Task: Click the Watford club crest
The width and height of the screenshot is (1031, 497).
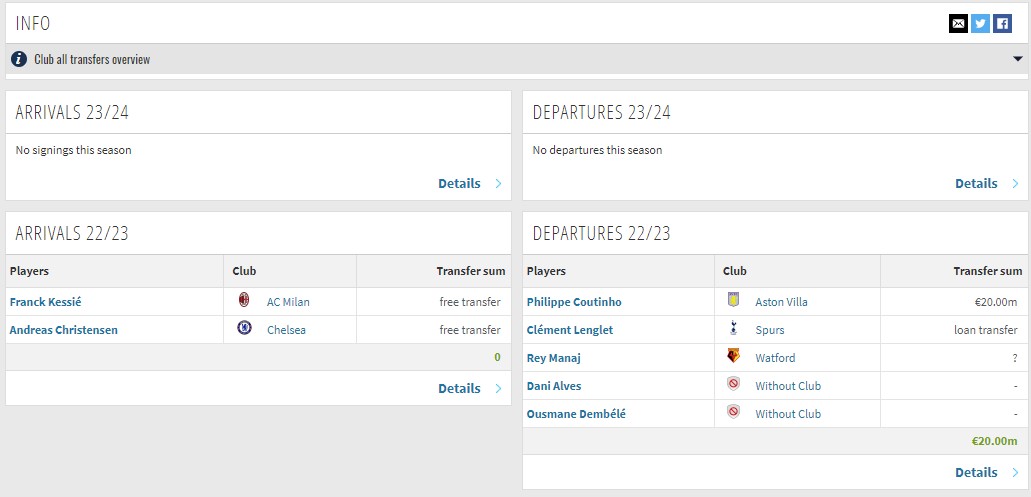Action: [x=734, y=357]
